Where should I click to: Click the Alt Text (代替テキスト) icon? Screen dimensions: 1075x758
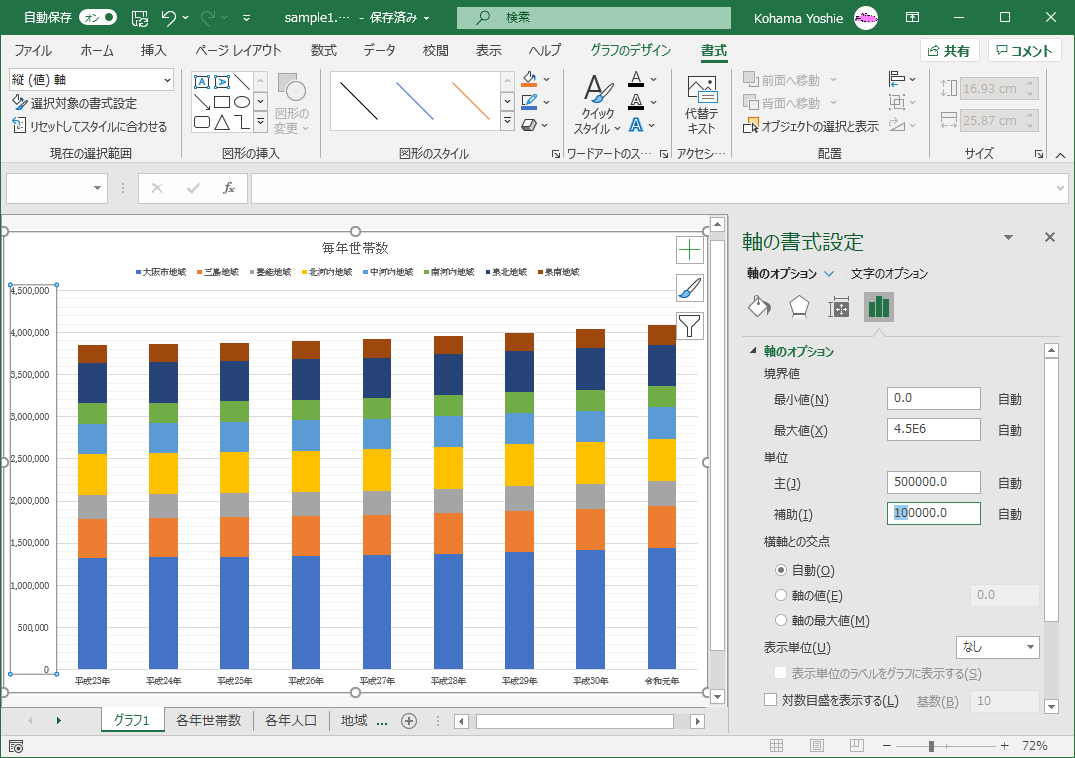point(701,105)
